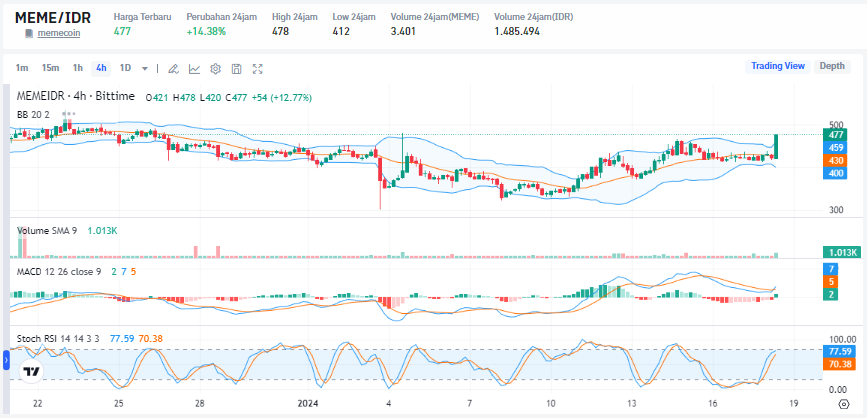Viewport: 867px width, 418px height.
Task: Expand the left side panel handle
Action: pos(6,361)
